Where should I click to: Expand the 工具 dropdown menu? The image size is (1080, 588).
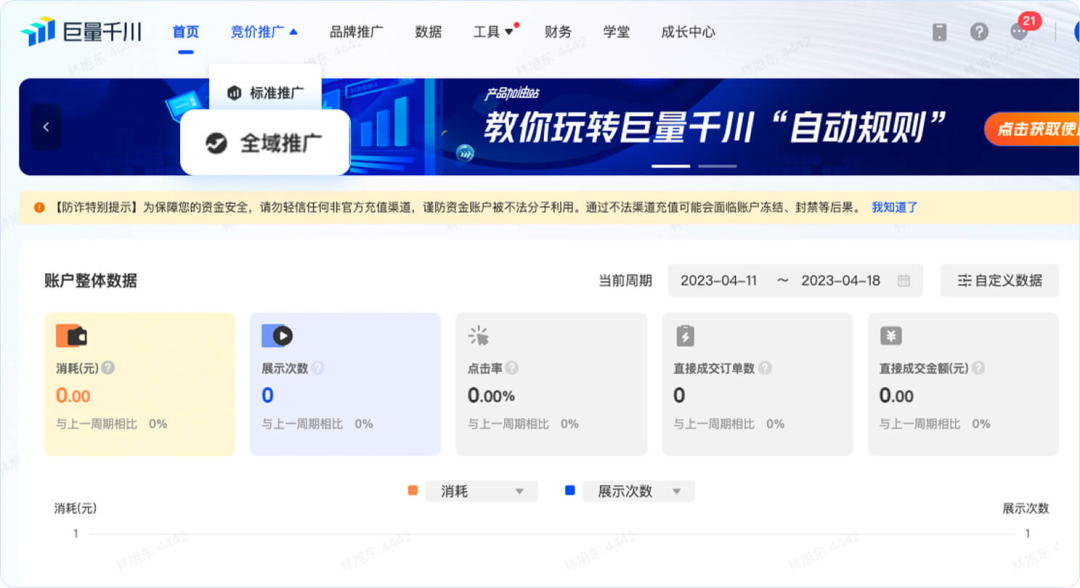pyautogui.click(x=493, y=32)
